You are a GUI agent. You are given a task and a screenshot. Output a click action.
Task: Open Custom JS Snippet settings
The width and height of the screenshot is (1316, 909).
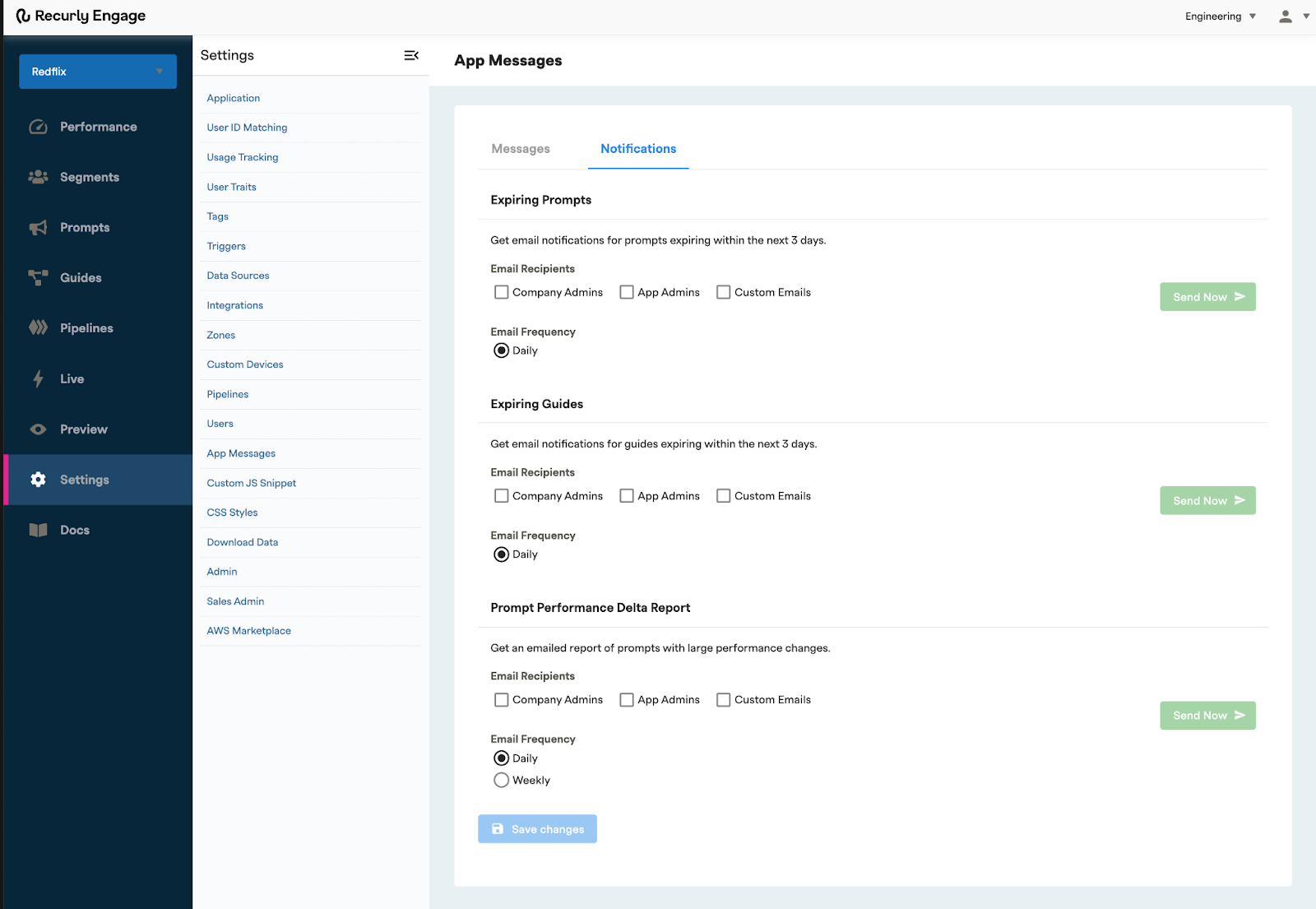tap(252, 483)
